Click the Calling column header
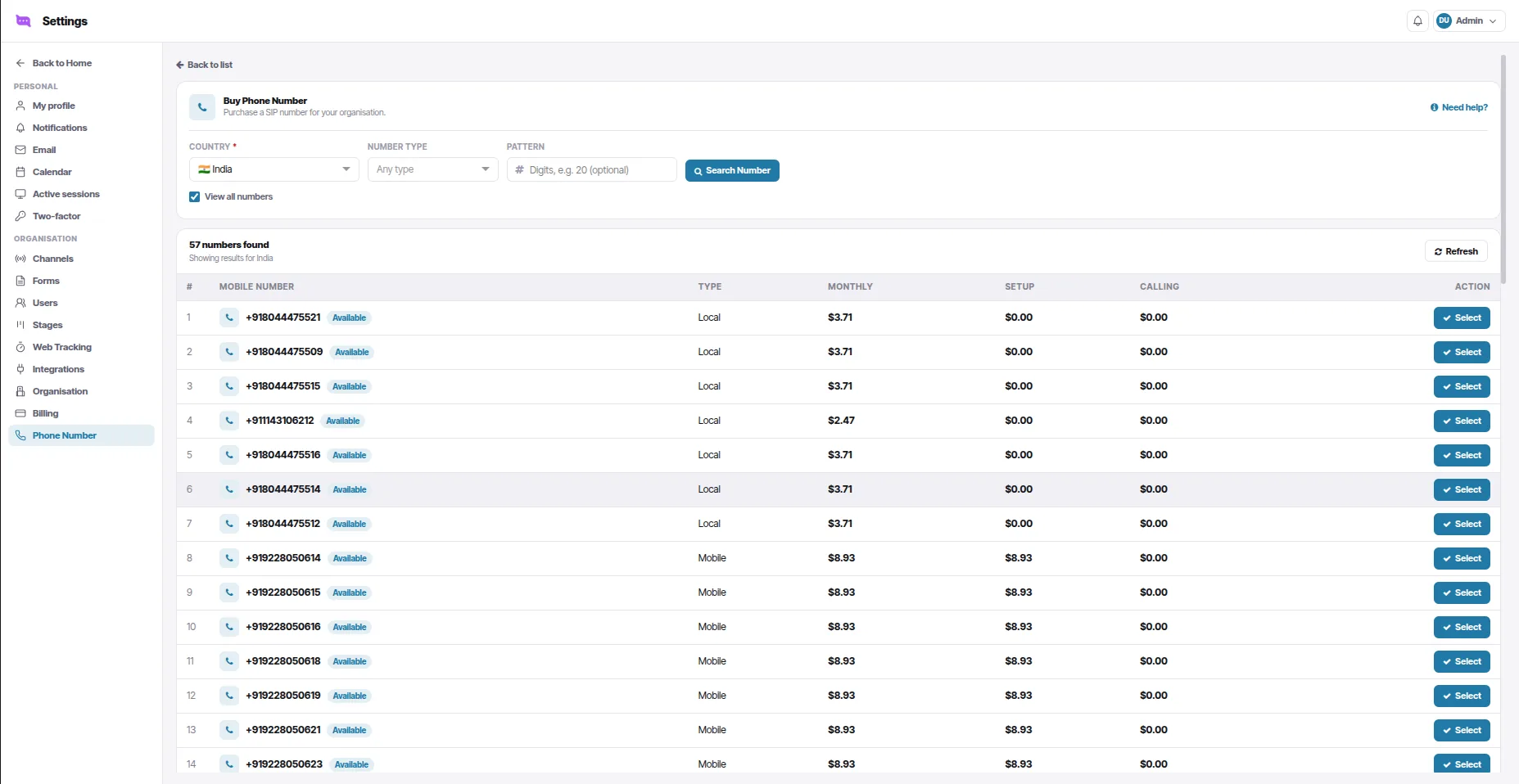 click(1160, 286)
